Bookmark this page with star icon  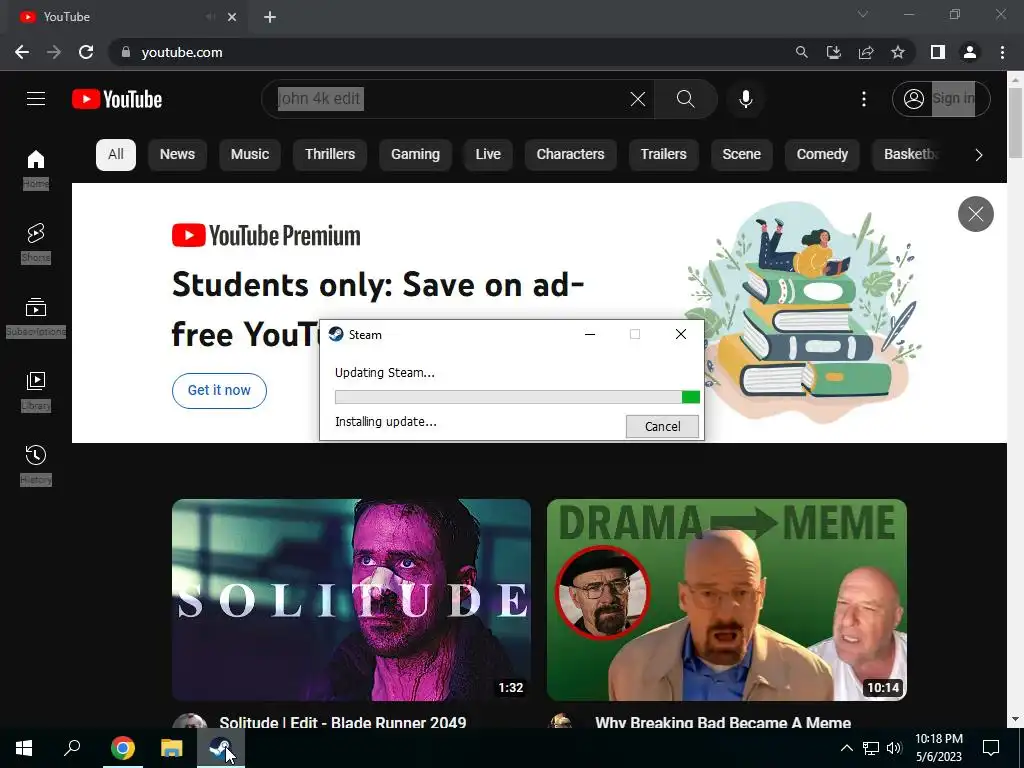(898, 52)
